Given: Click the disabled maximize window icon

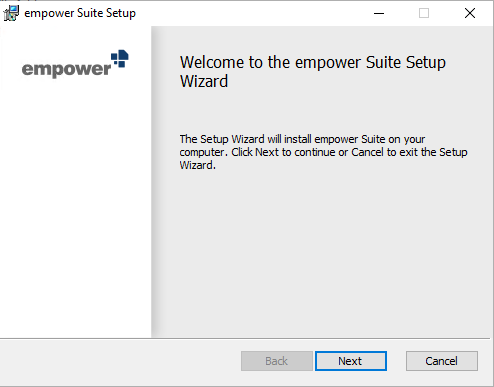Looking at the screenshot, I should tap(424, 13).
